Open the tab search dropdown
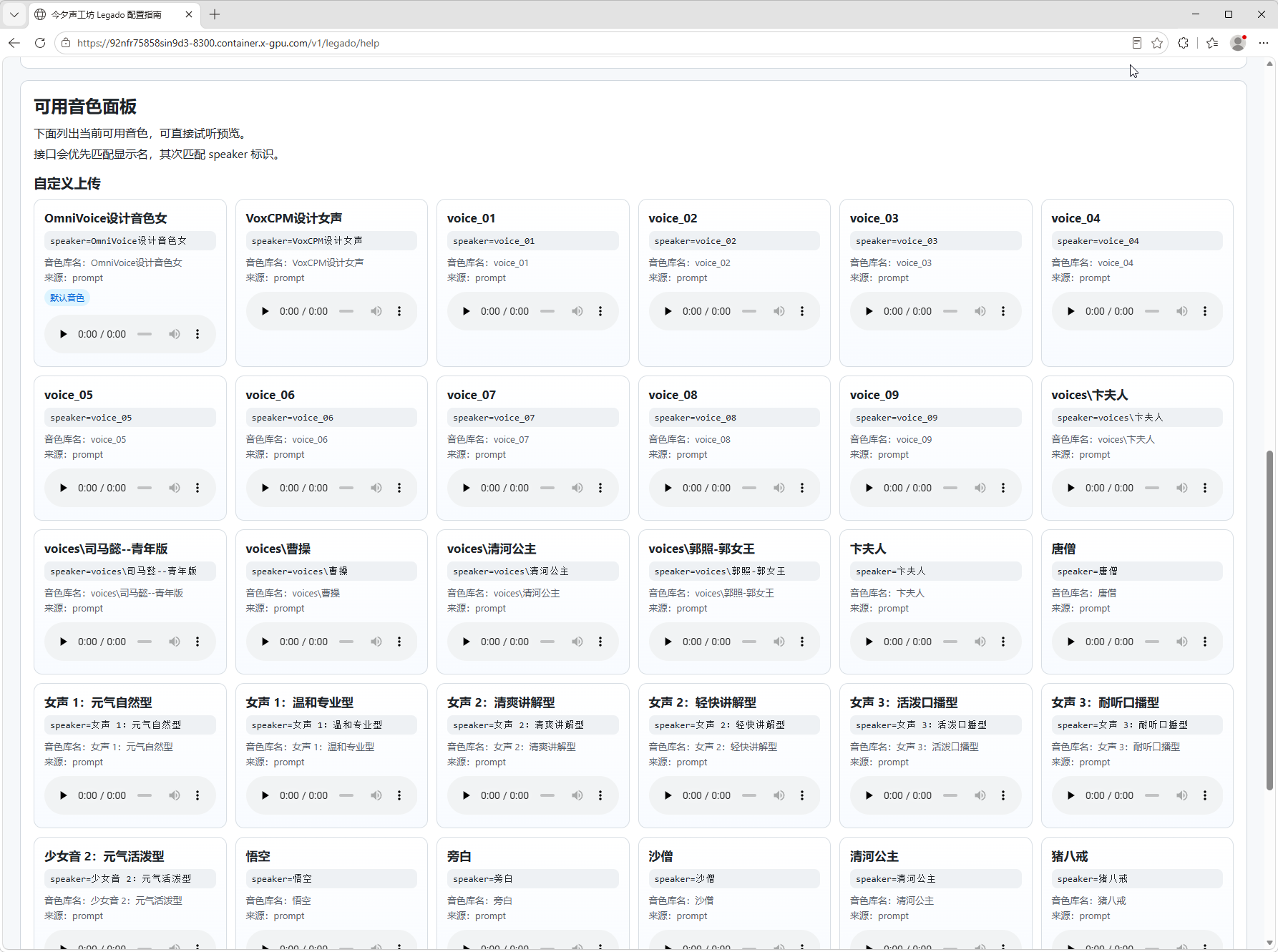Image resolution: width=1278 pixels, height=952 pixels. click(x=14, y=14)
